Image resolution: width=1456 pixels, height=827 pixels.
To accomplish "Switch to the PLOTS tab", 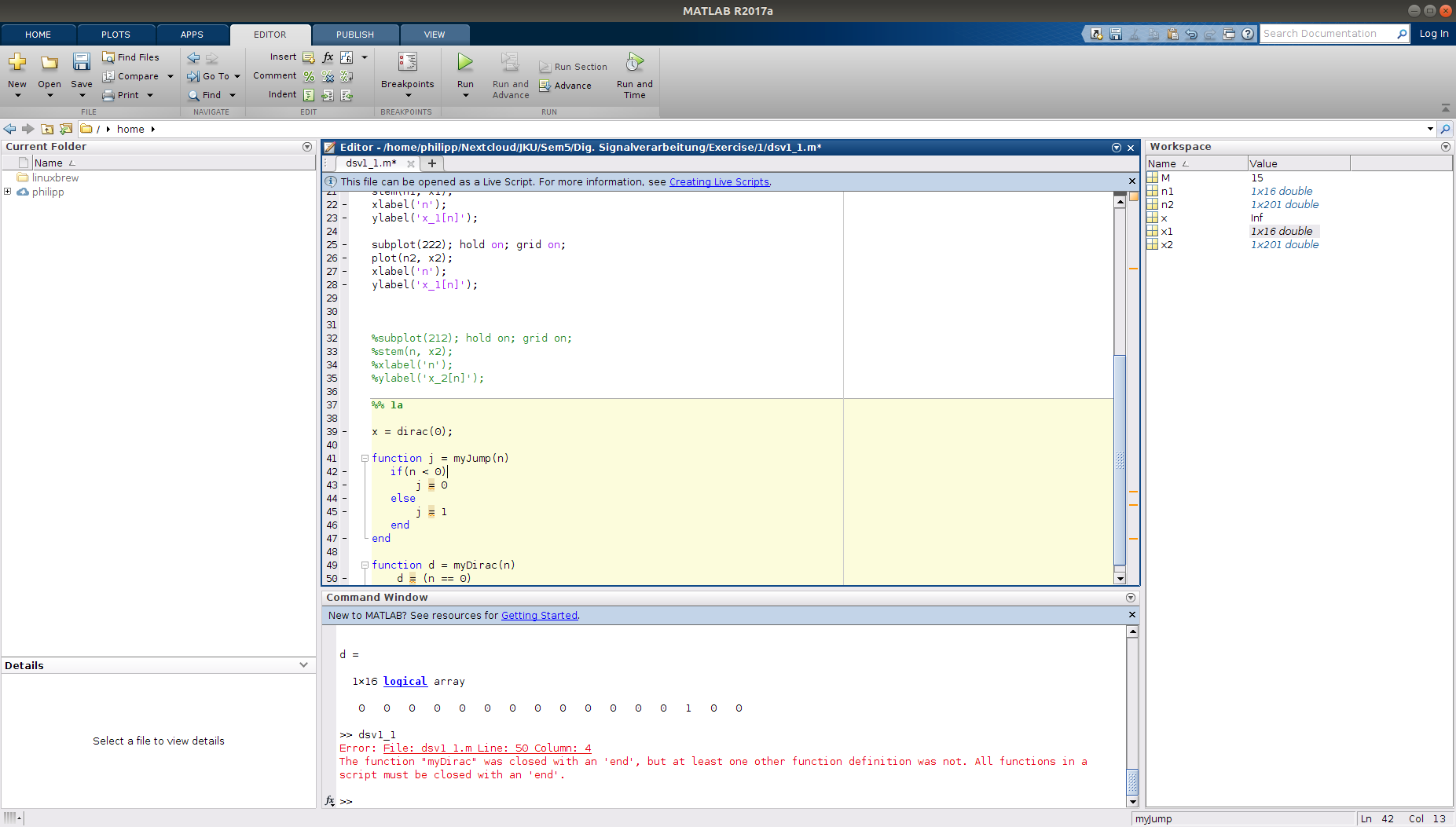I will 116,35.
